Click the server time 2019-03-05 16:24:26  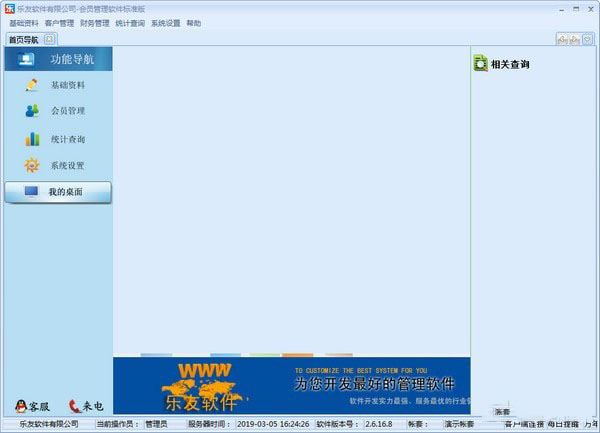point(273,424)
